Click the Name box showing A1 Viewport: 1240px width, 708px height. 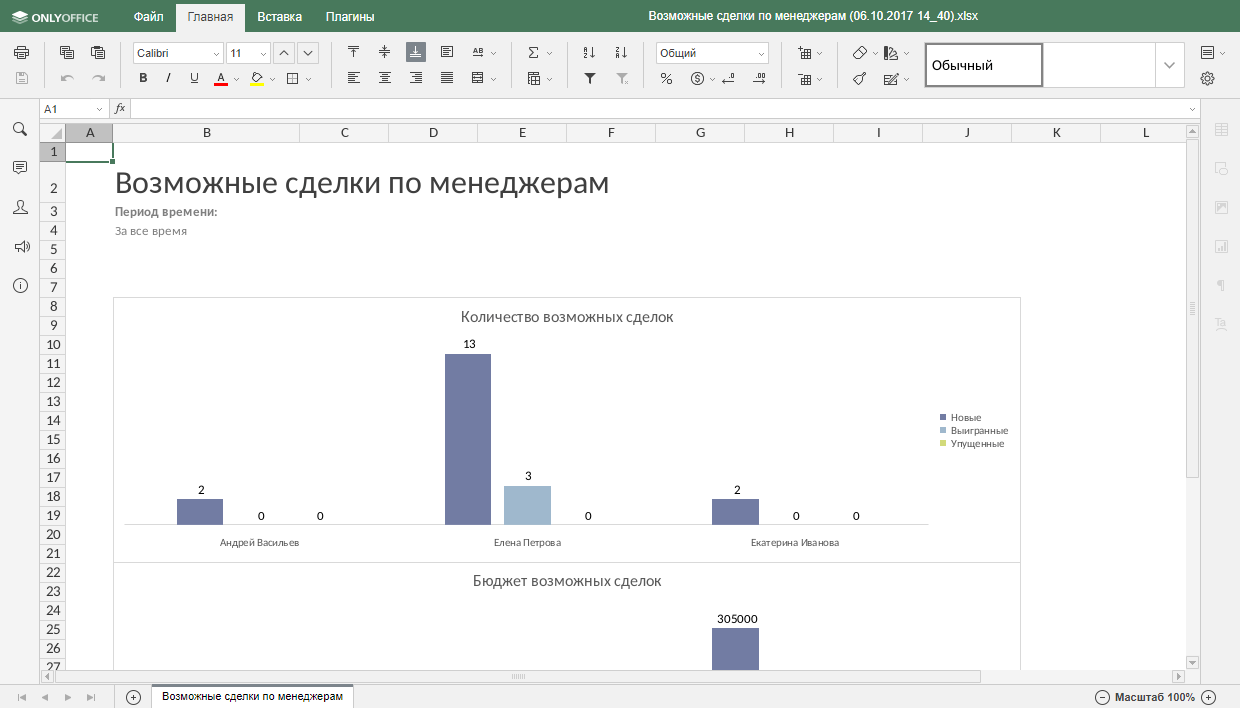click(73, 108)
